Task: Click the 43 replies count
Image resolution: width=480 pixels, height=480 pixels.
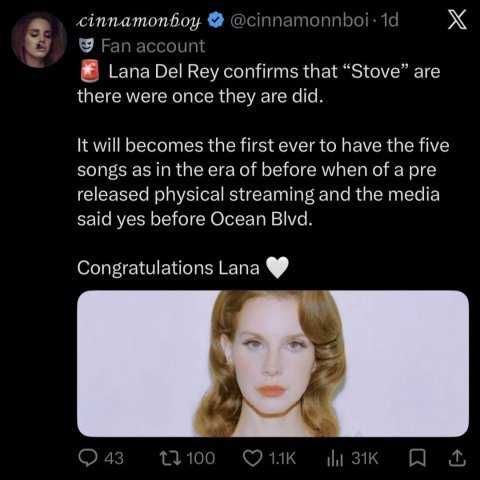Action: pos(114,458)
